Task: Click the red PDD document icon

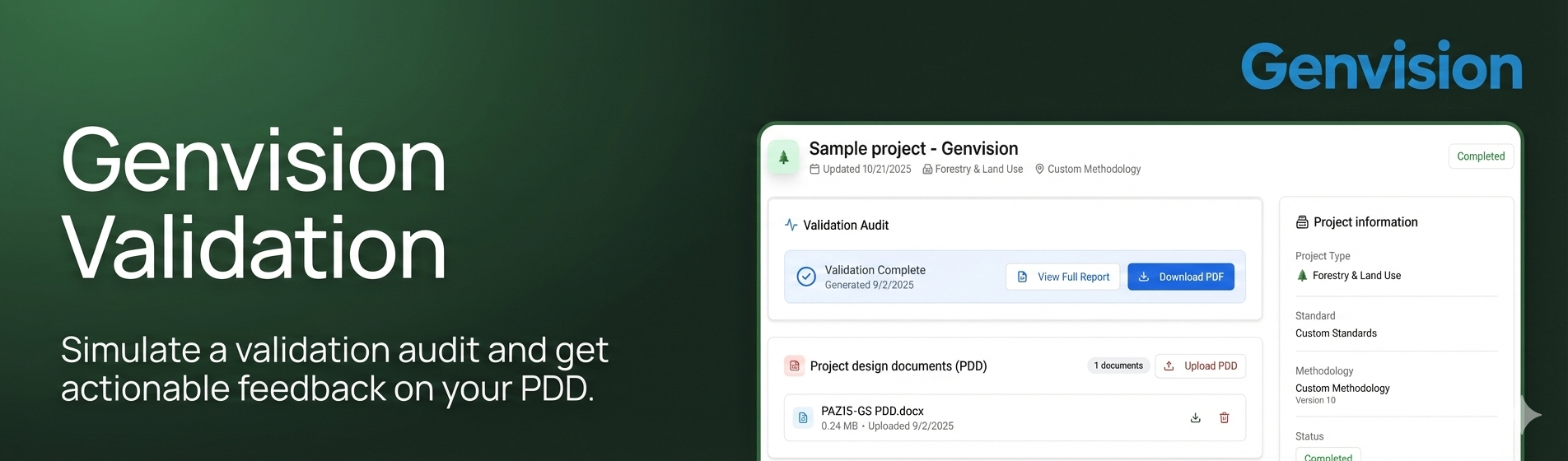Action: coord(794,366)
